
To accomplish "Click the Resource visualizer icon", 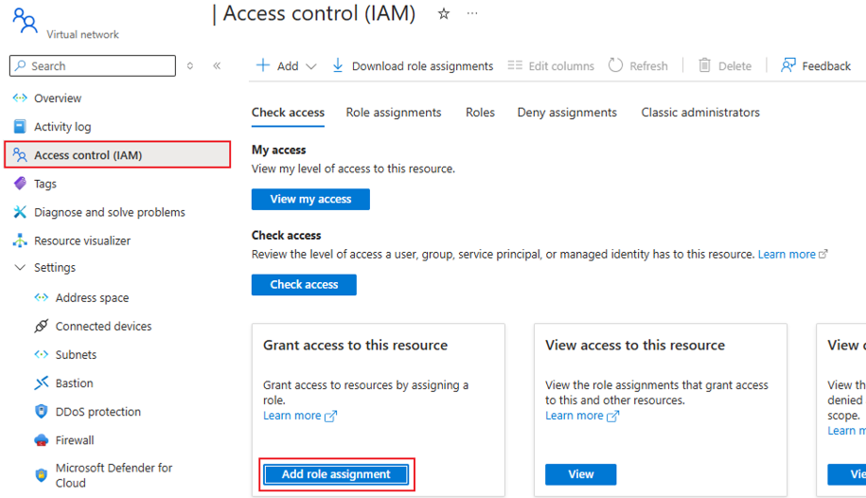I will tap(20, 241).
